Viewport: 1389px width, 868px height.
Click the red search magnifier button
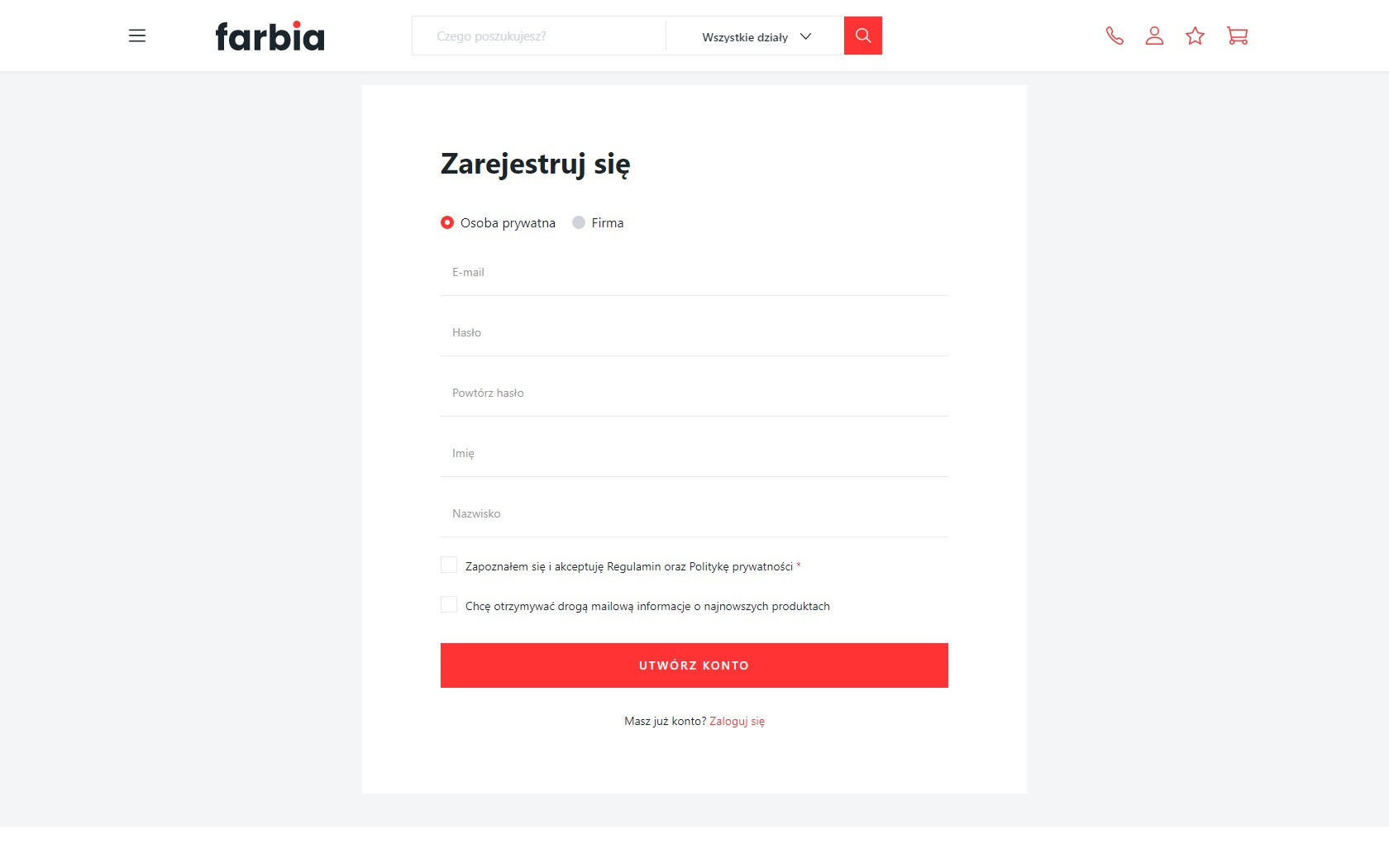[x=862, y=36]
